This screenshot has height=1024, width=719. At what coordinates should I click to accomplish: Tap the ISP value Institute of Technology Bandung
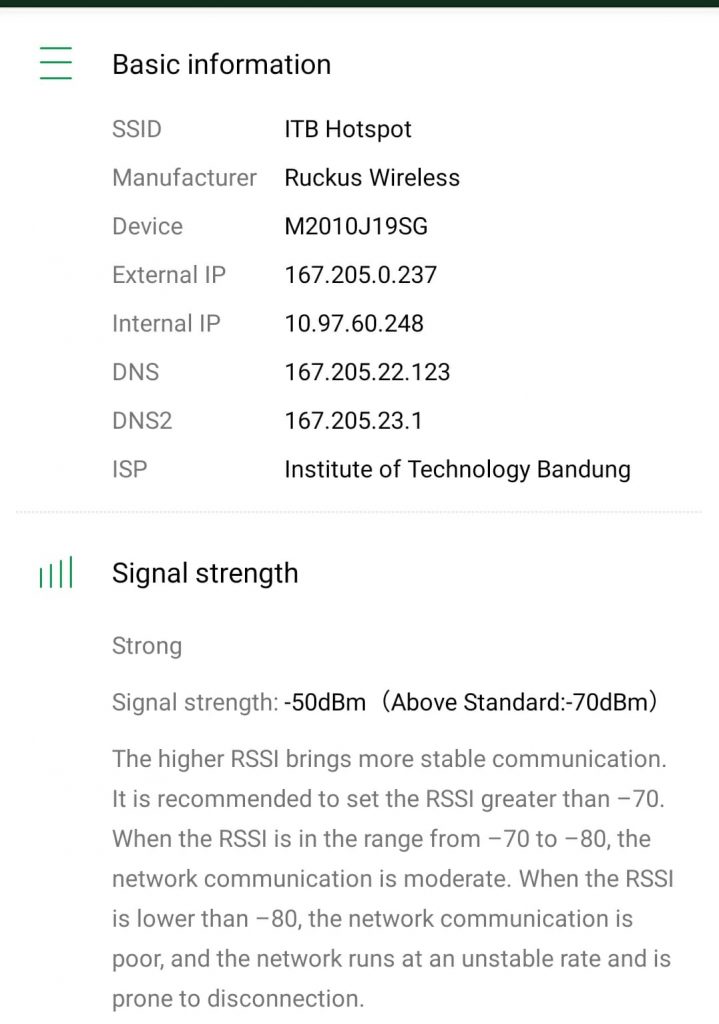tap(457, 469)
